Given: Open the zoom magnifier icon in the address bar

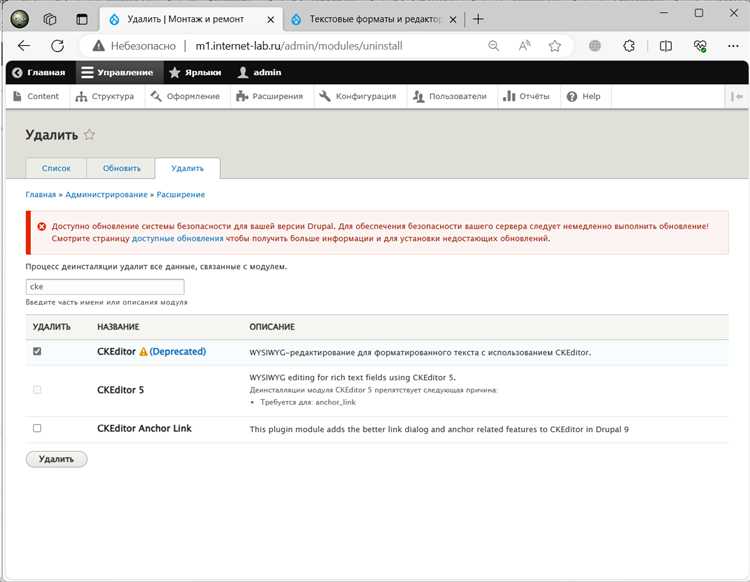Looking at the screenshot, I should click(x=494, y=46).
